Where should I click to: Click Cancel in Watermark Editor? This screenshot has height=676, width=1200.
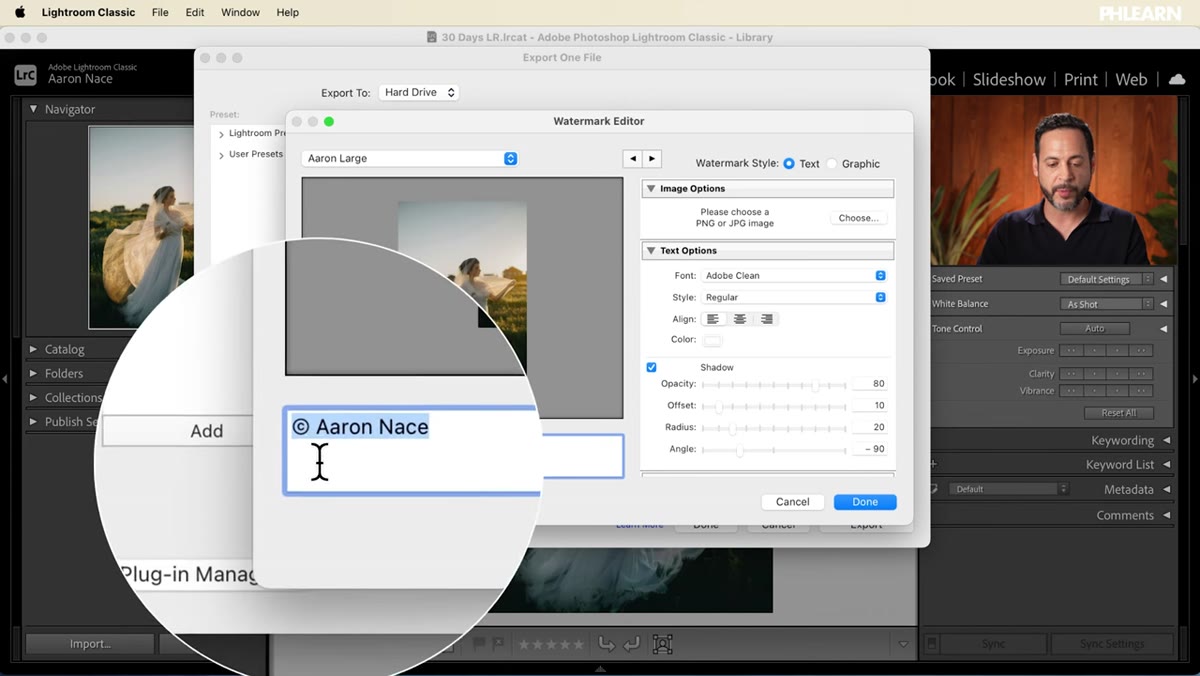point(792,502)
